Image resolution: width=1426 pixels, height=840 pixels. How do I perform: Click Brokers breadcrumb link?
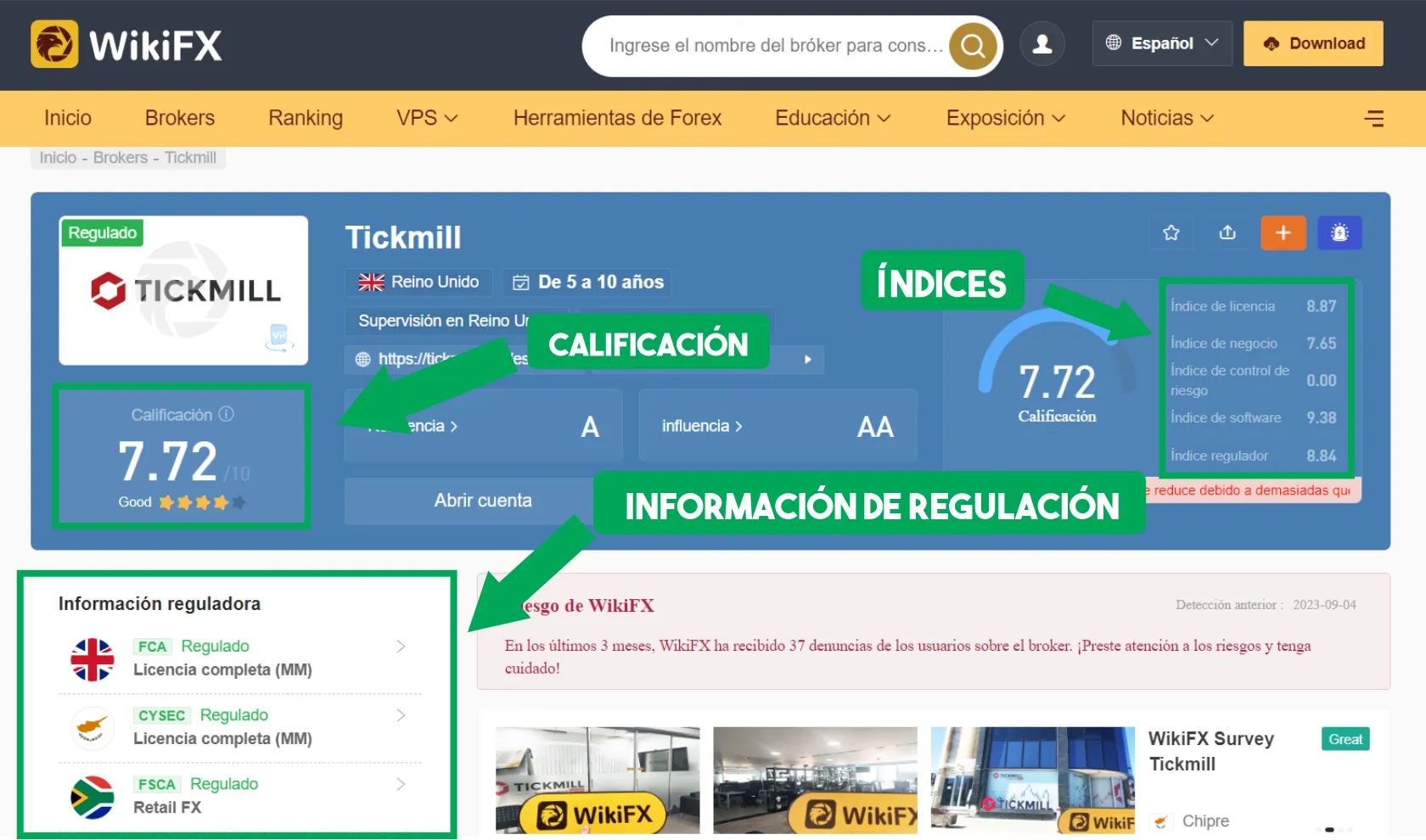[121, 158]
